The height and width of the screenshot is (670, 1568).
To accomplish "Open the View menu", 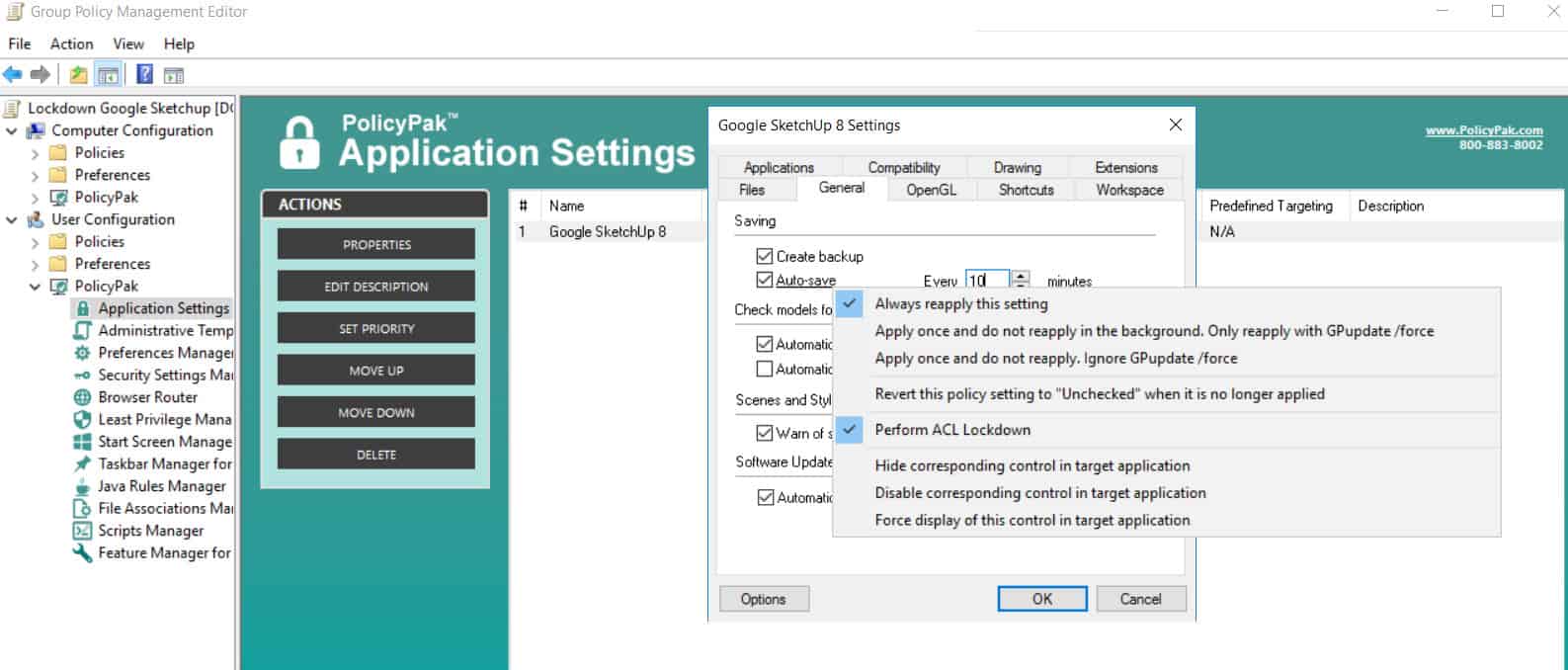I will coord(128,43).
